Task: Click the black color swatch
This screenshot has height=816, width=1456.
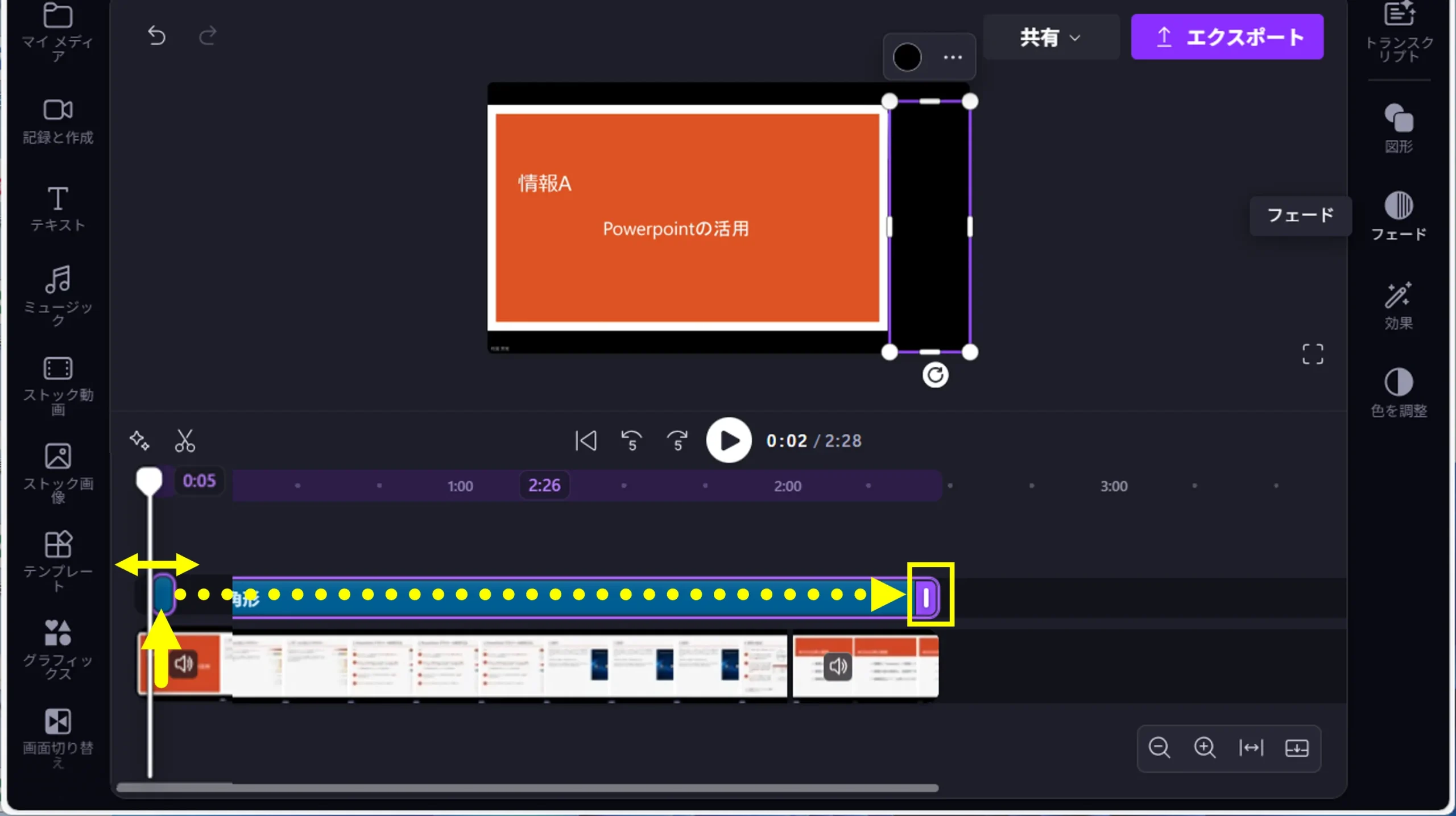Action: [x=907, y=57]
